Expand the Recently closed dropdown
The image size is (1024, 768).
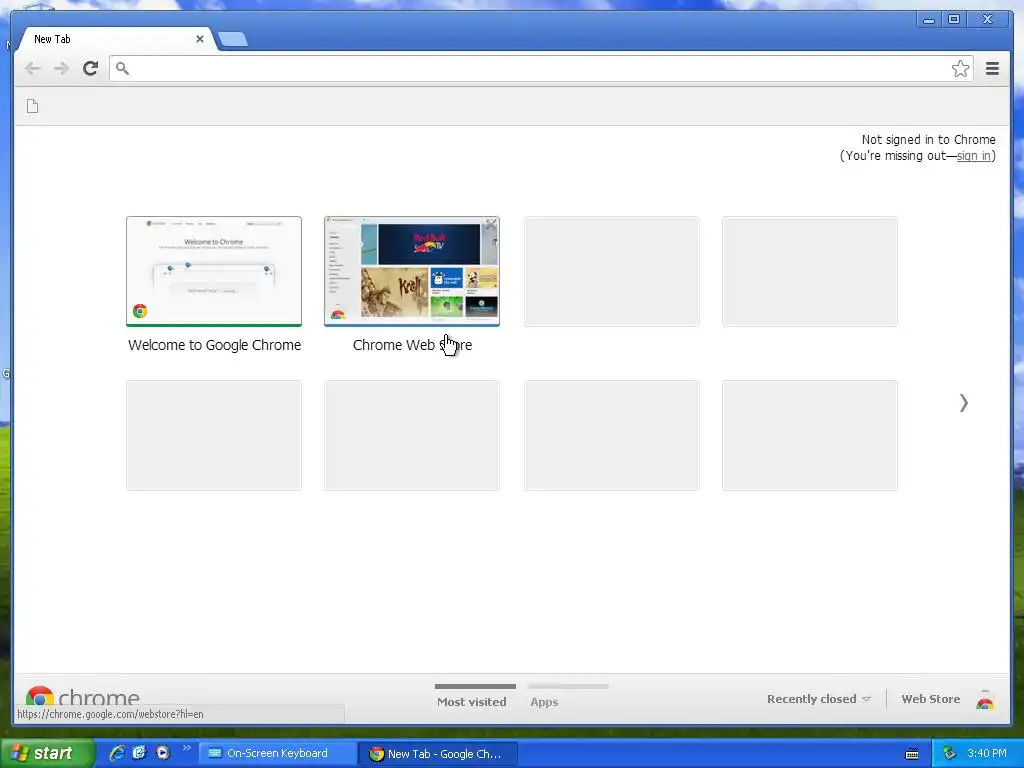coord(819,699)
